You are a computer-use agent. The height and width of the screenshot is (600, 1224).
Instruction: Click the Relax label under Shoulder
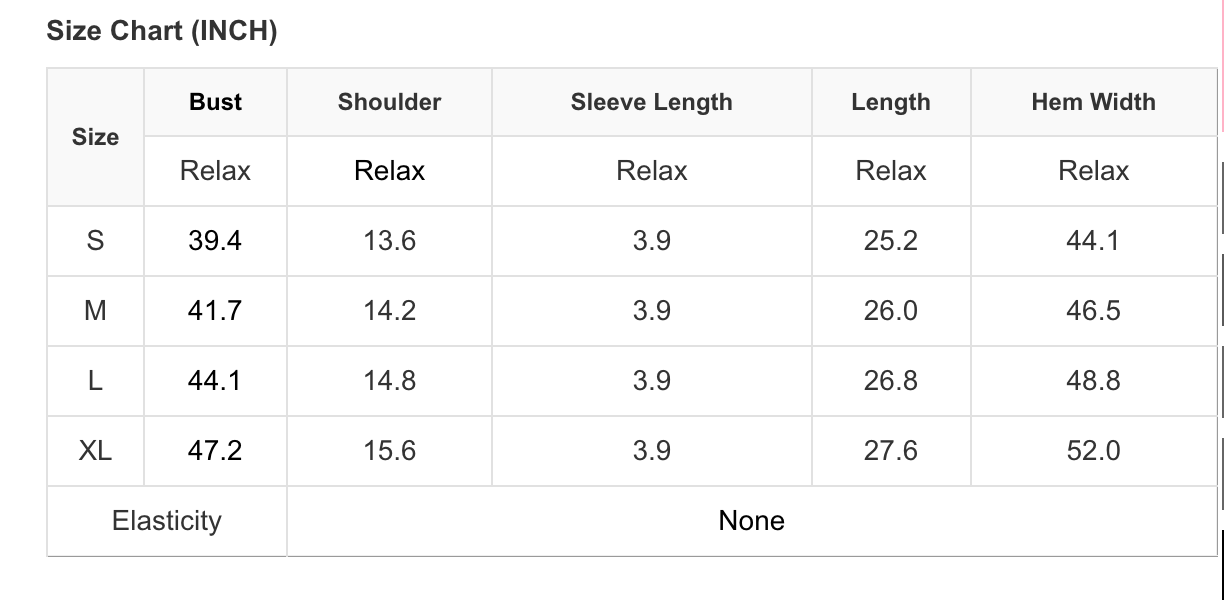tap(389, 171)
